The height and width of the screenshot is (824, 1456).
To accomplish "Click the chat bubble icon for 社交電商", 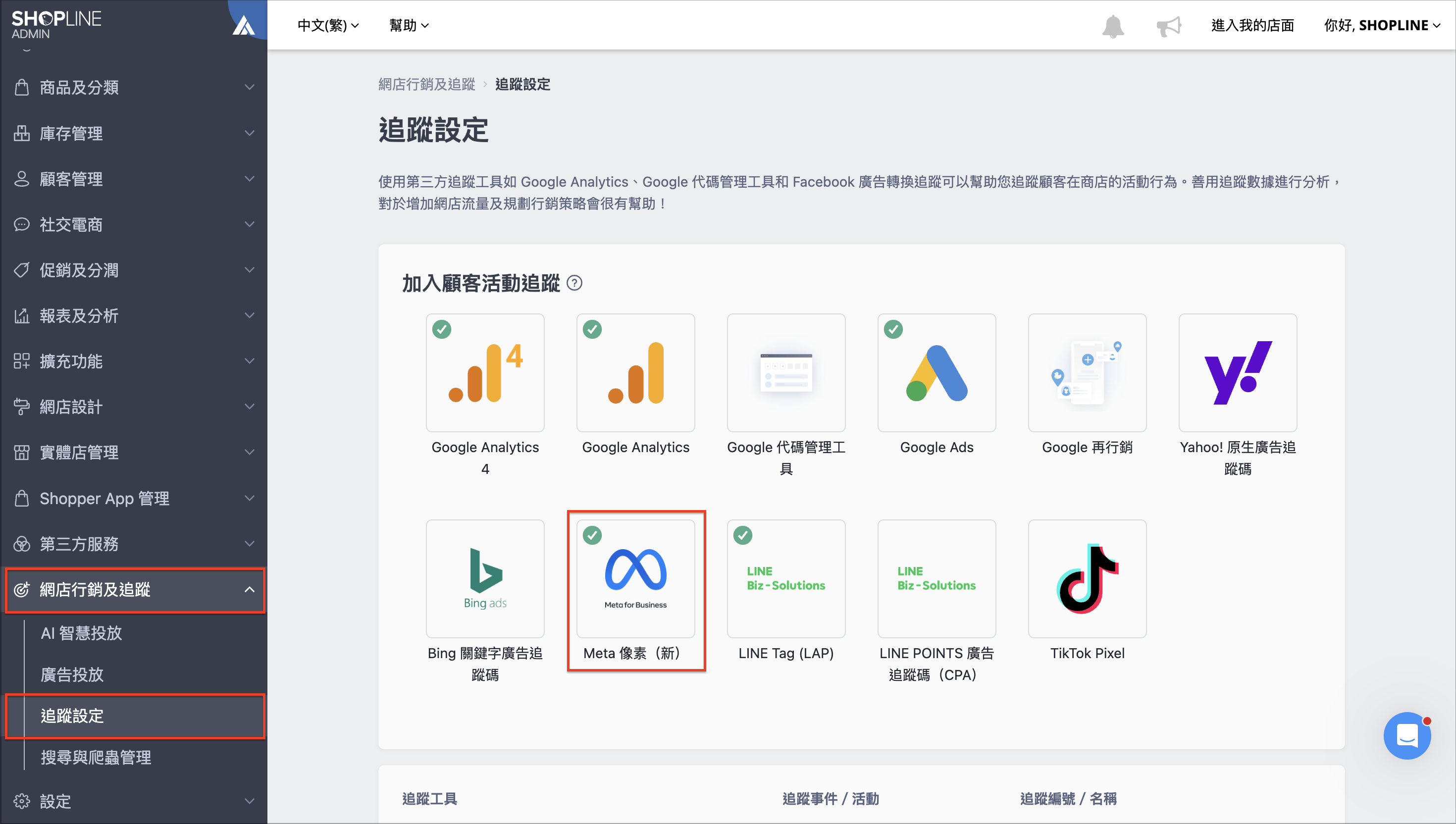I will (21, 225).
